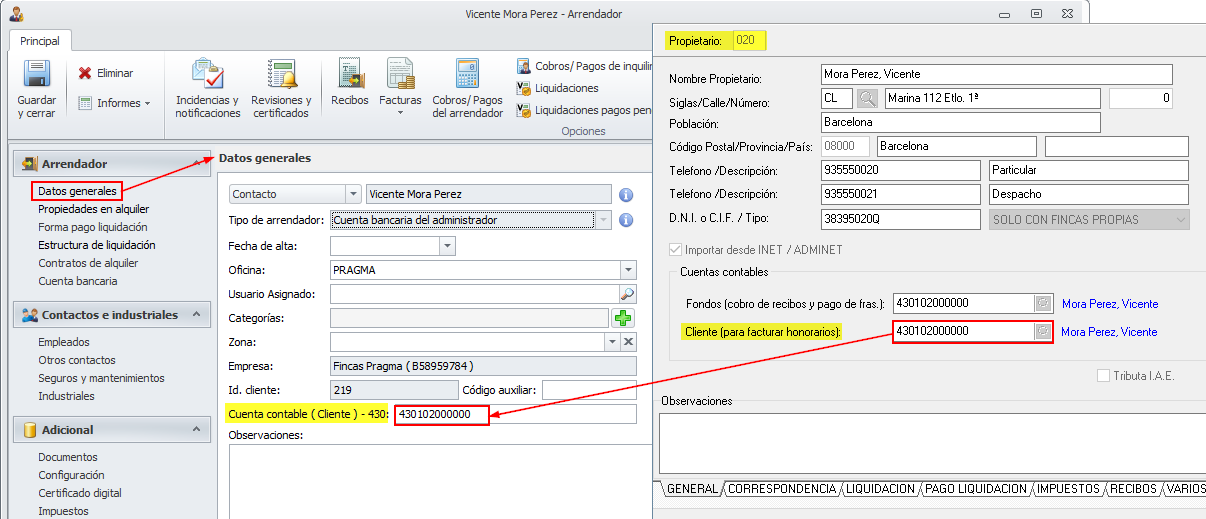Open the Tipo de arrendador dropdown
1206x519 pixels.
(603, 220)
